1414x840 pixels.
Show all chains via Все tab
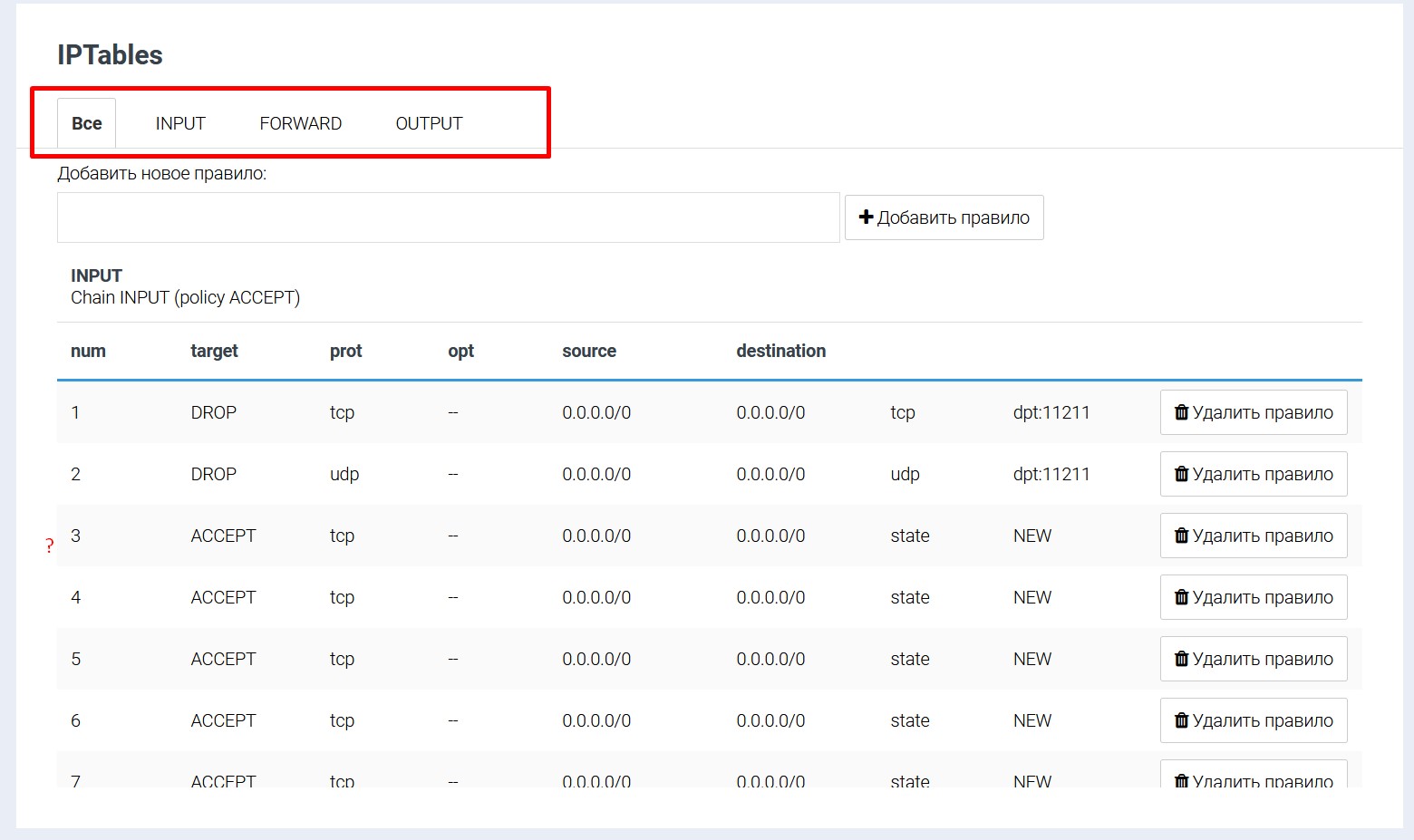pos(87,123)
